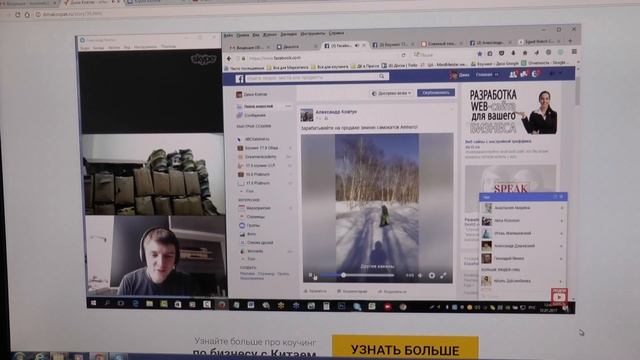The image size is (640, 360).
Task: Click the Firefox home icon
Action: pos(525,53)
